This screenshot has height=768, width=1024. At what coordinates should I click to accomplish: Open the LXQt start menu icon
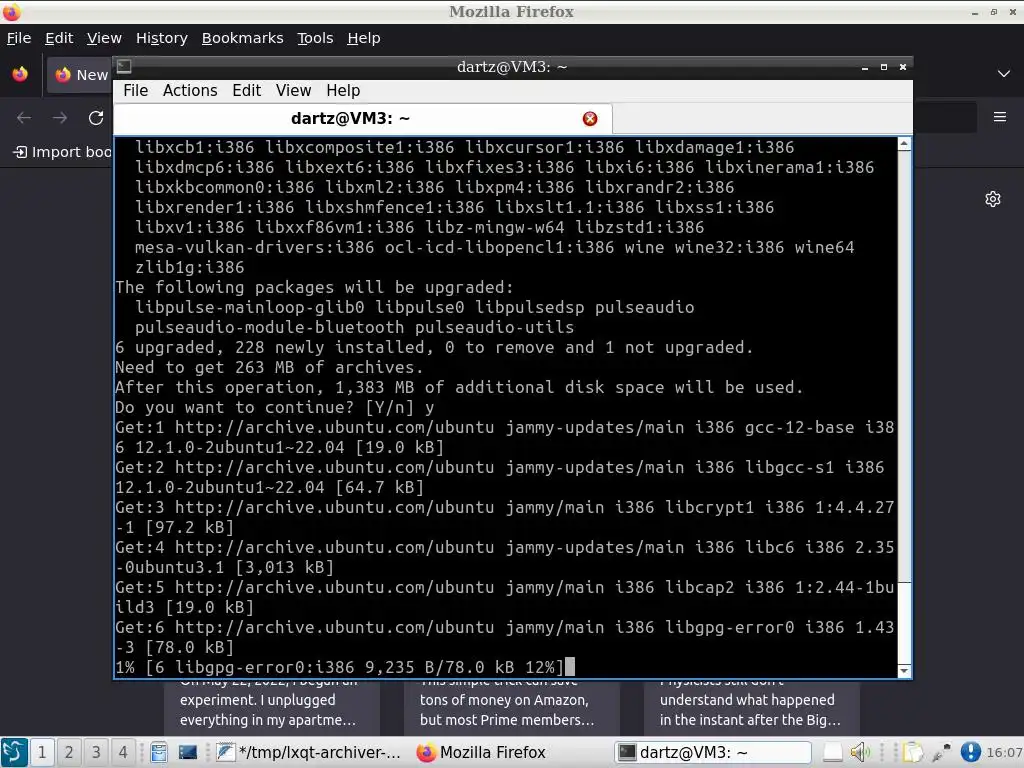pyautogui.click(x=14, y=752)
